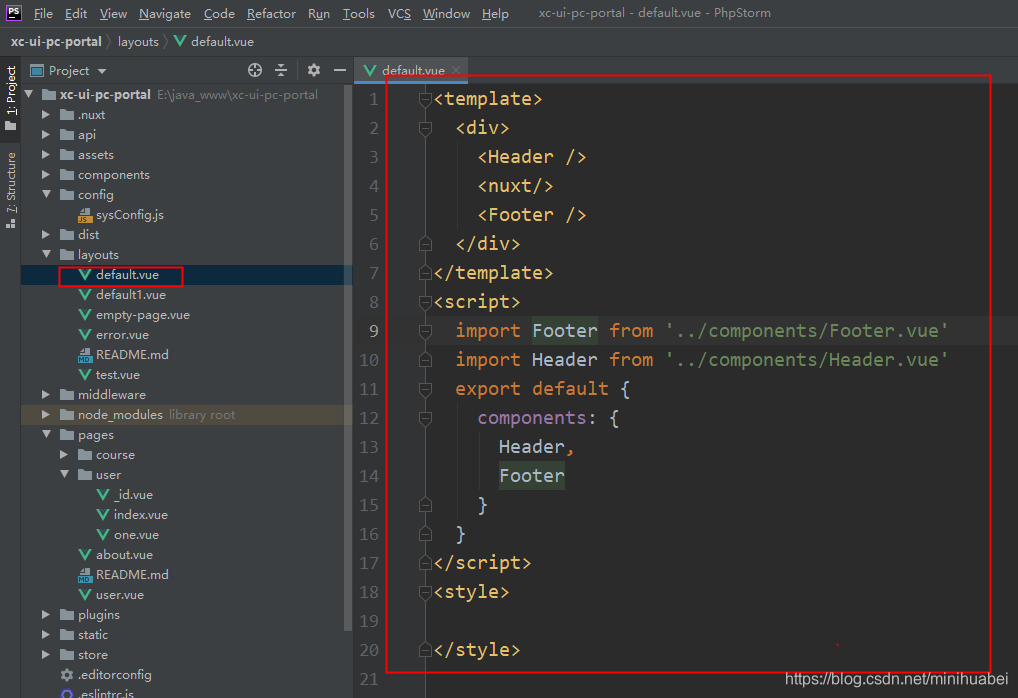Open the 1: Project tool window sidebar tab
Viewport: 1018px width, 698px height.
[10, 97]
